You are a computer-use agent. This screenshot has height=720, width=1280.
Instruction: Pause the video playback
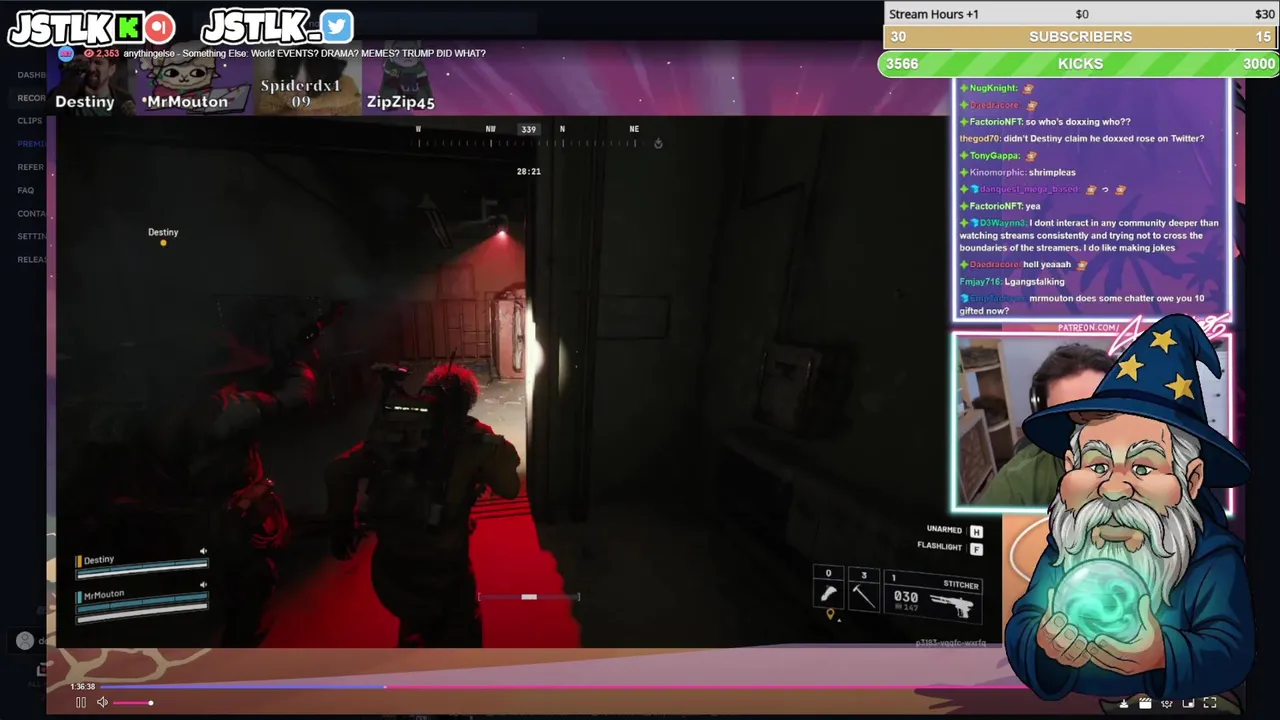click(x=81, y=702)
